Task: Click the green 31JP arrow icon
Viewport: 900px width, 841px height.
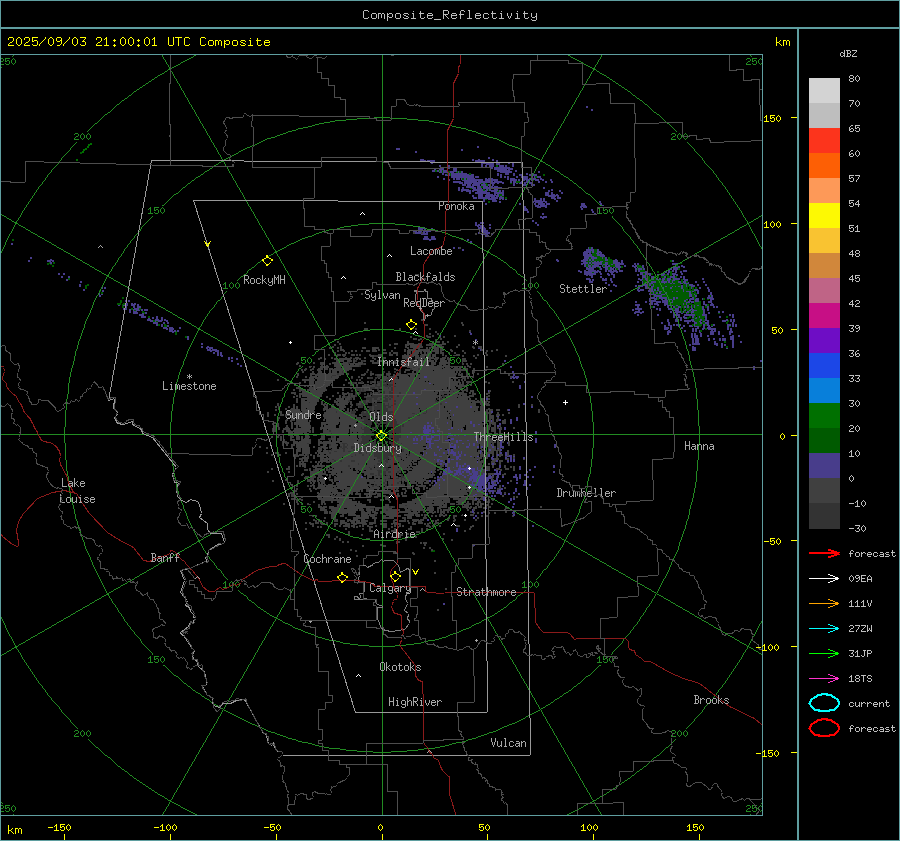Action: point(824,653)
